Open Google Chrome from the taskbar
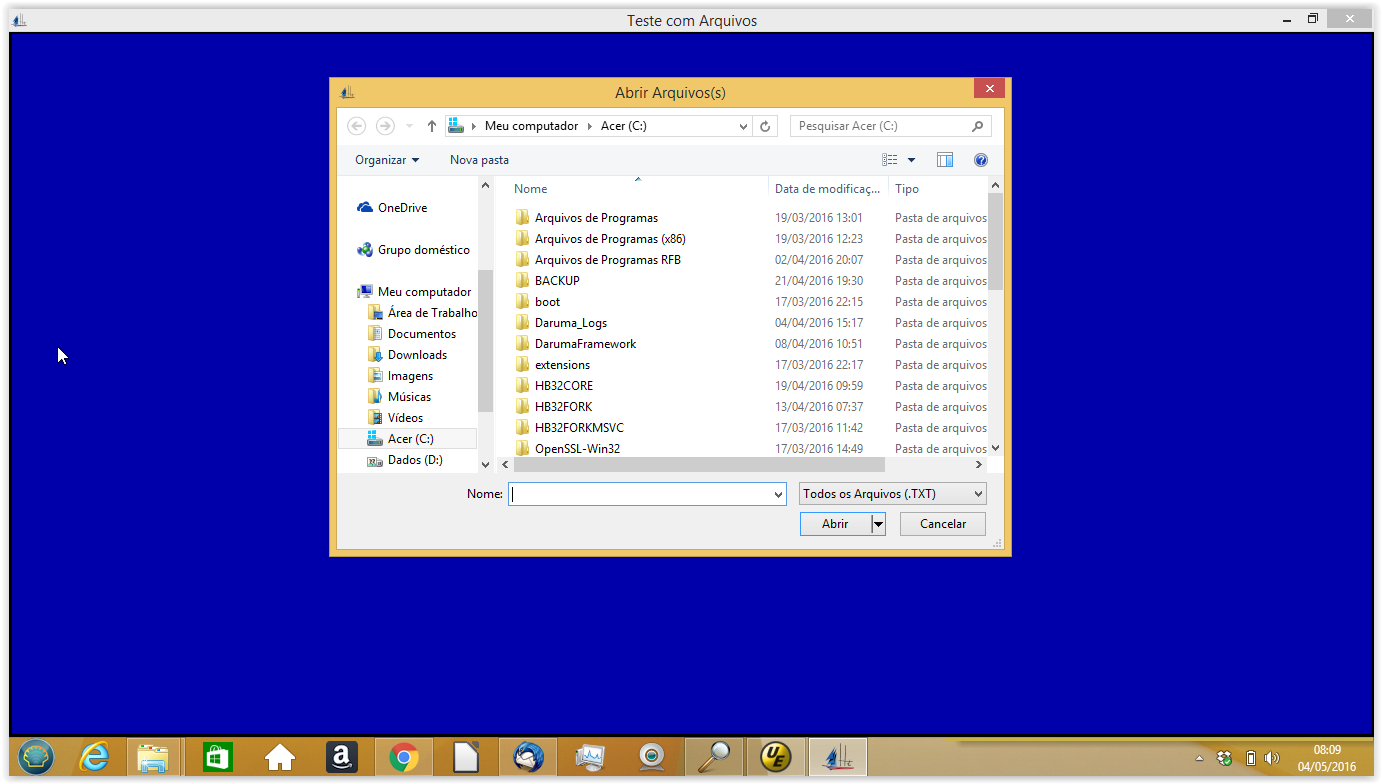 pos(404,757)
